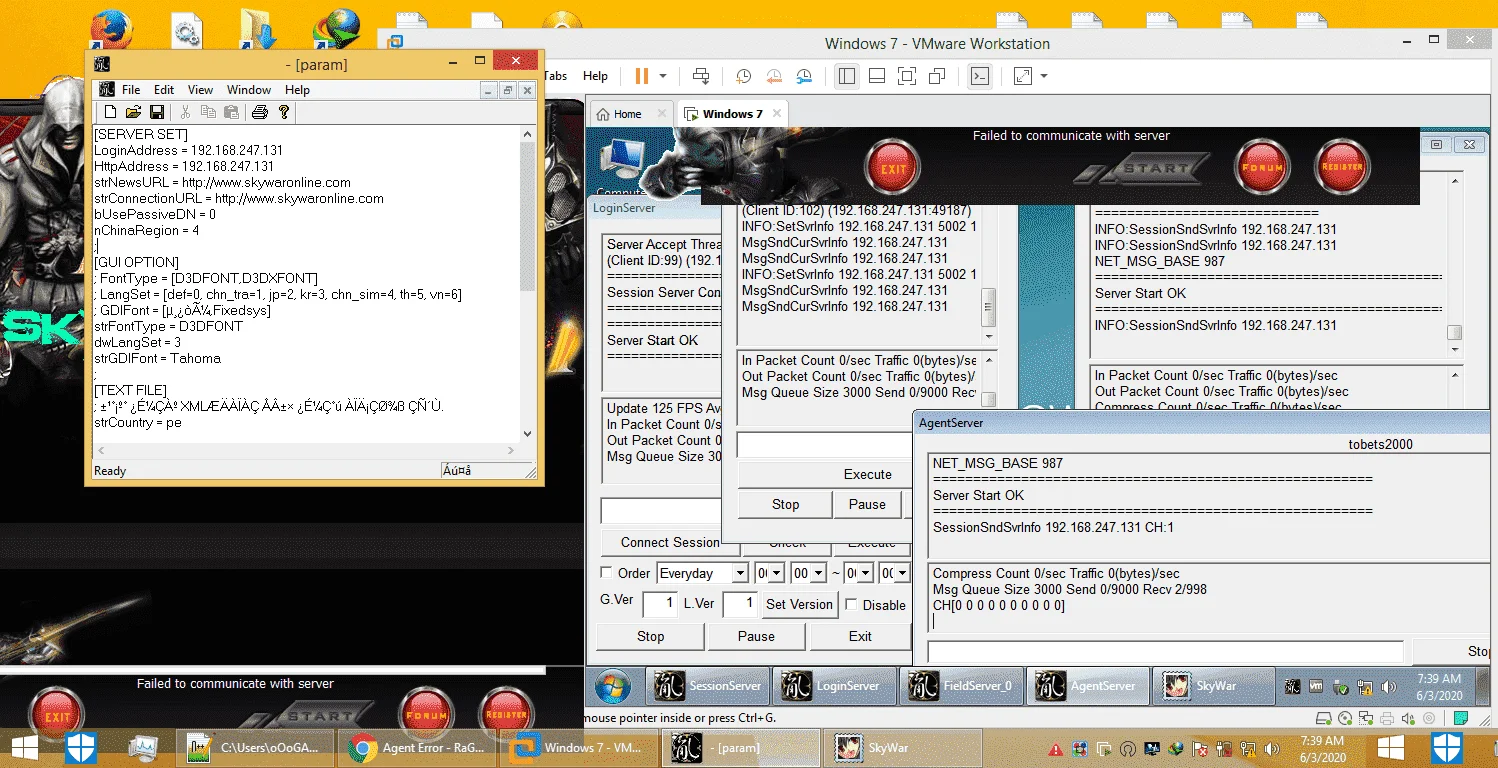Click the red REGISTER button in top launcher
1498x768 pixels.
pyautogui.click(x=1342, y=167)
